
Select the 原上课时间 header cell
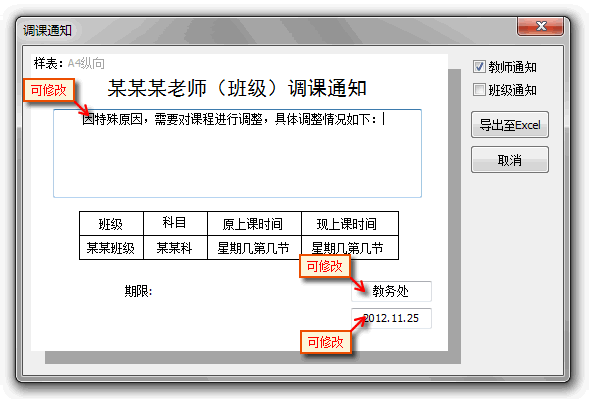[254, 224]
